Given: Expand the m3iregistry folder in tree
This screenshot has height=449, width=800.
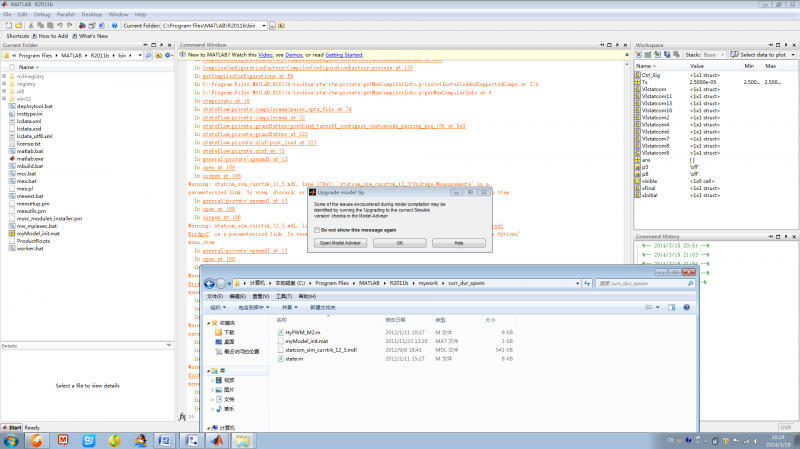Looking at the screenshot, I should (5, 76).
